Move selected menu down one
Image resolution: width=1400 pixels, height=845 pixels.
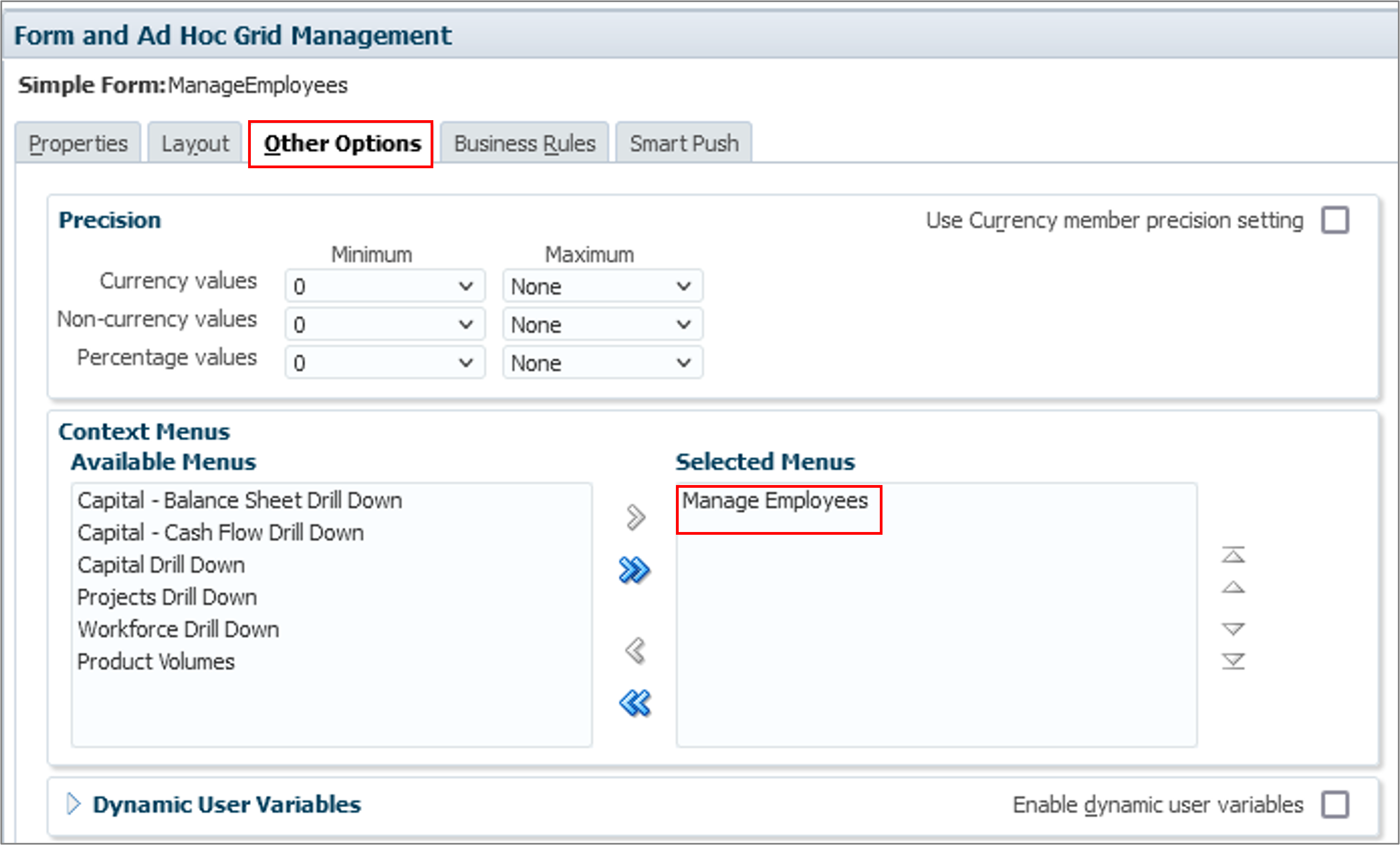(x=1233, y=629)
